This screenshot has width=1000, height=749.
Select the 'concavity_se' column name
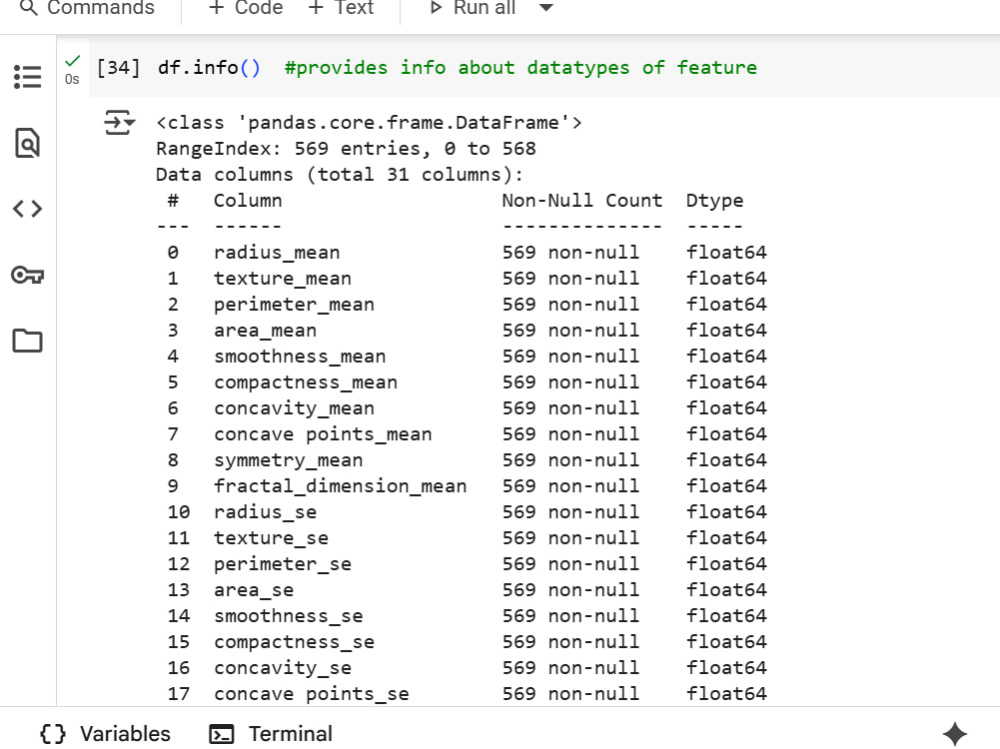pyautogui.click(x=283, y=668)
